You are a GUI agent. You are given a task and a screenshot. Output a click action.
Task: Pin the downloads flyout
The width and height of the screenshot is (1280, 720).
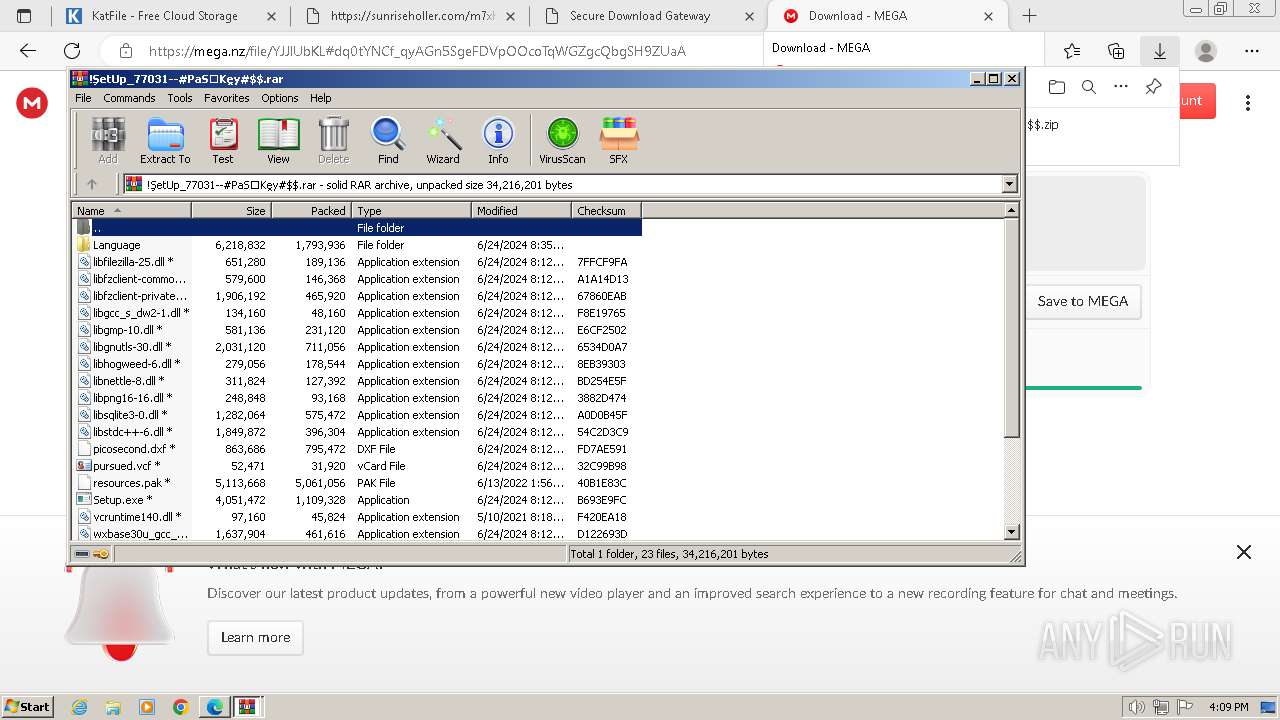coord(1153,87)
